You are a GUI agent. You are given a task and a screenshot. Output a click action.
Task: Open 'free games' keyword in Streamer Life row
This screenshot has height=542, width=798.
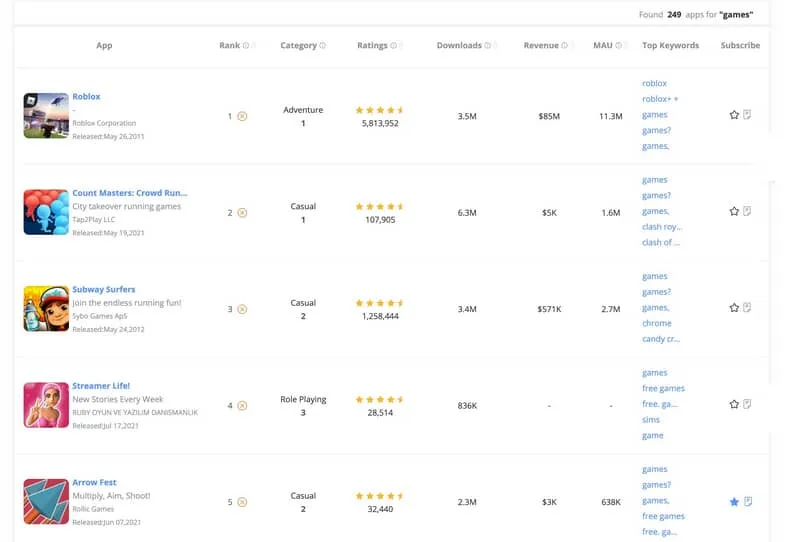tap(663, 388)
